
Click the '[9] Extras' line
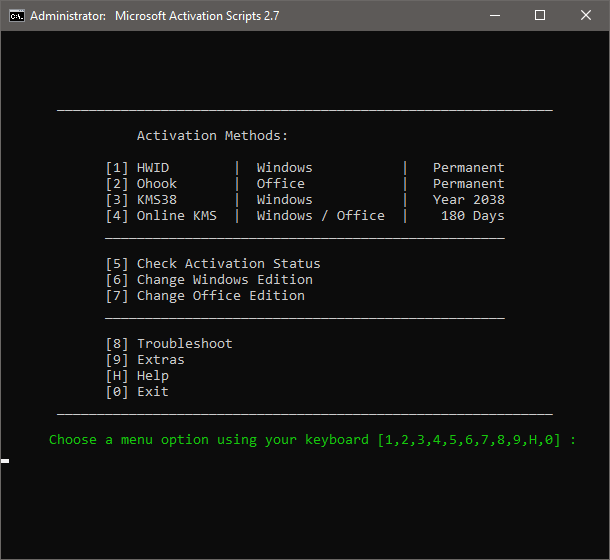pos(145,360)
